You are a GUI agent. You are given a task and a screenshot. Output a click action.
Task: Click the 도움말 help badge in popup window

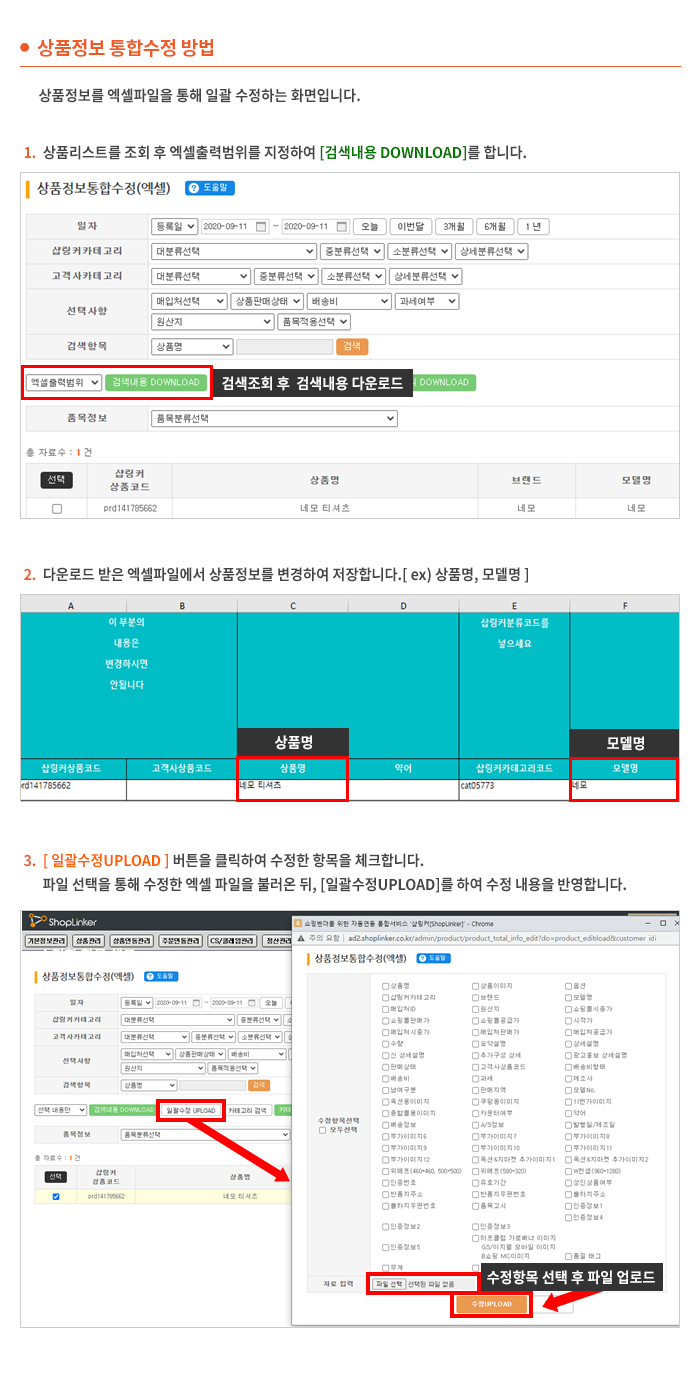434,958
